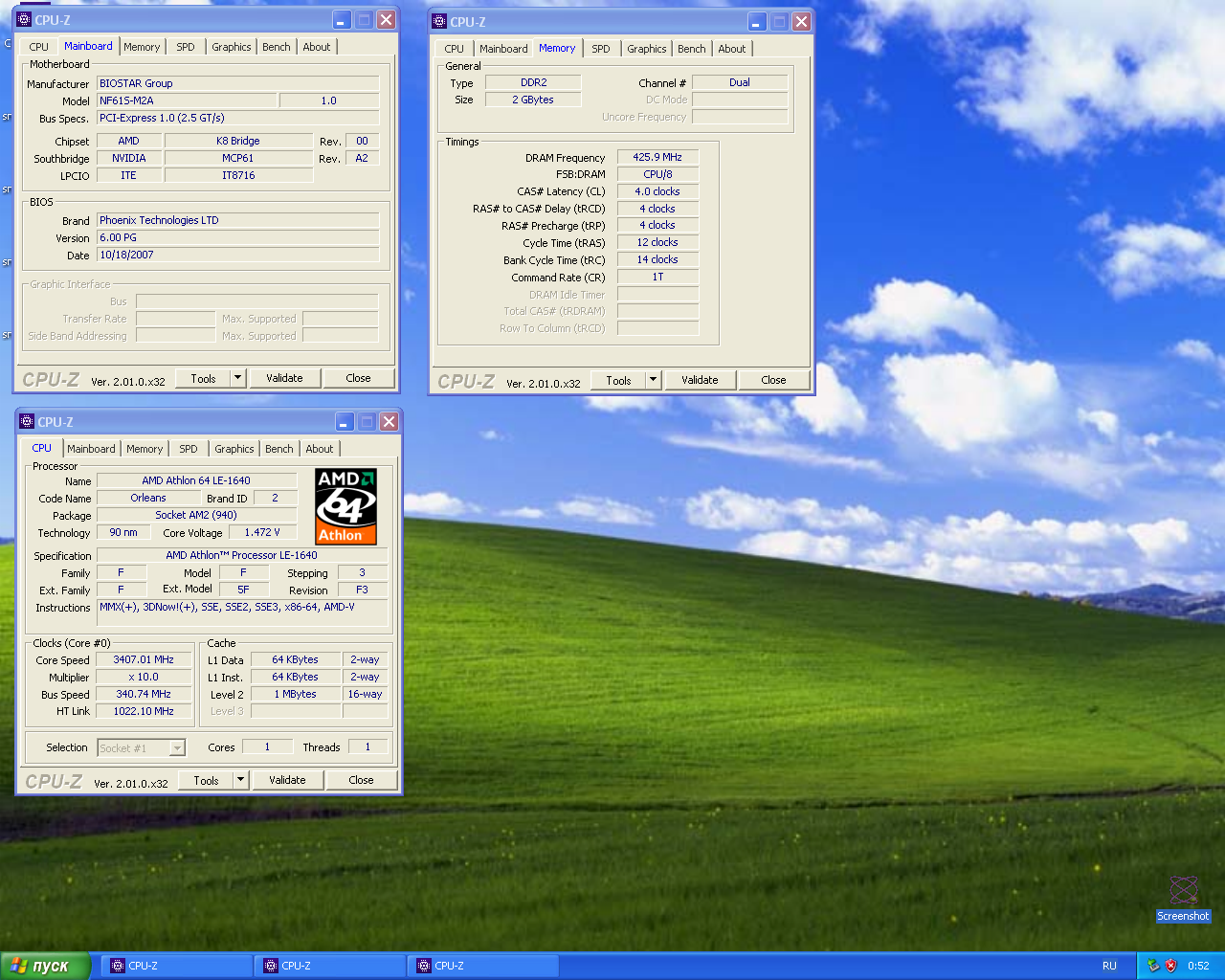The width and height of the screenshot is (1225, 980).
Task: Open About tab in Memory window
Action: pyautogui.click(x=732, y=49)
